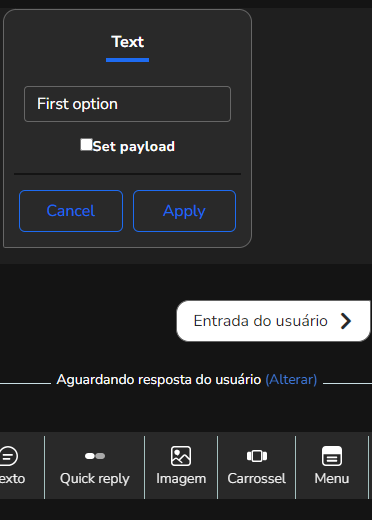This screenshot has height=520, width=372.
Task: Click the Menu label in toolbar
Action: 332,479
